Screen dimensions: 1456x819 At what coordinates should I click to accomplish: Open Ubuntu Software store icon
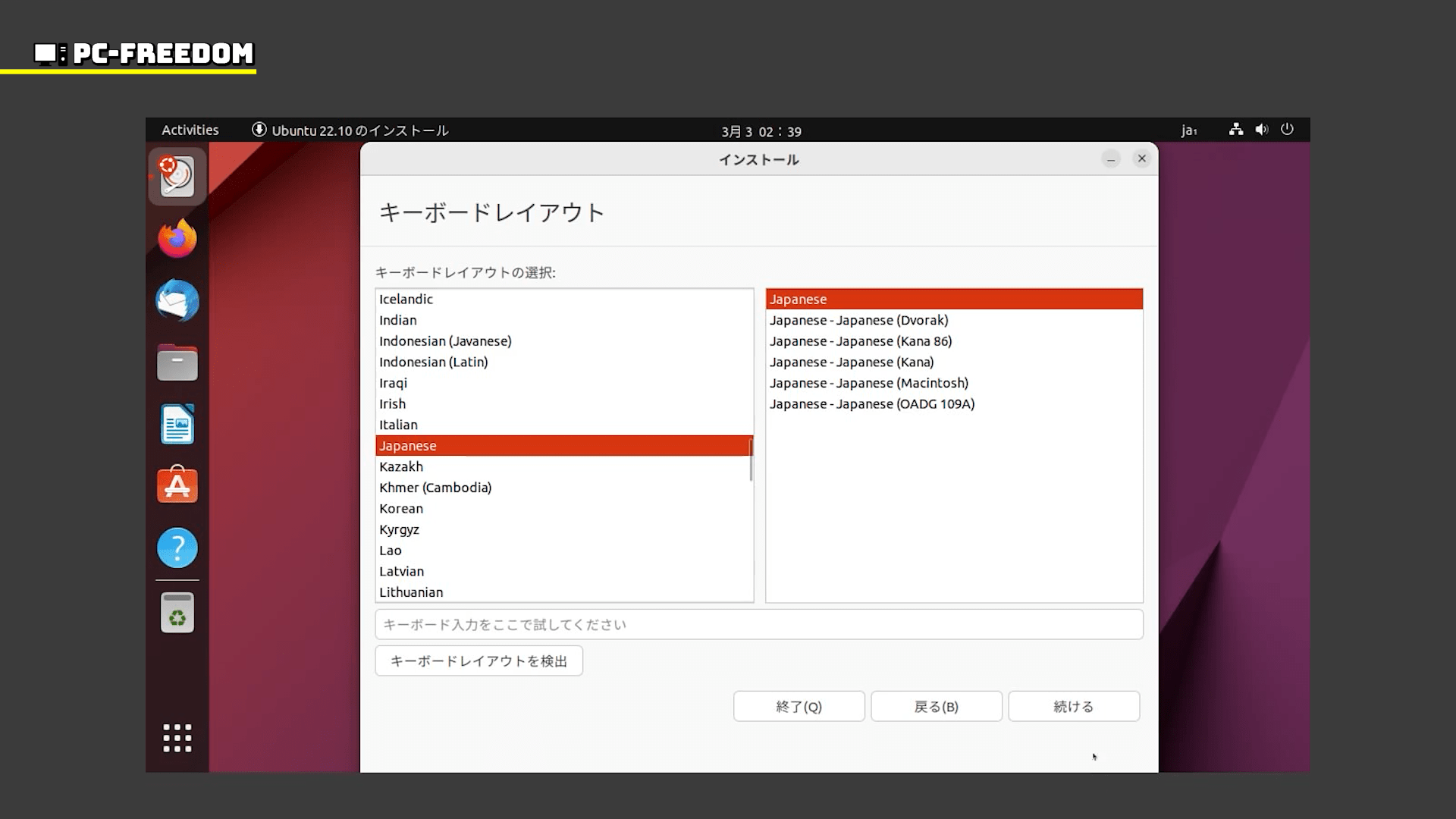click(x=177, y=485)
